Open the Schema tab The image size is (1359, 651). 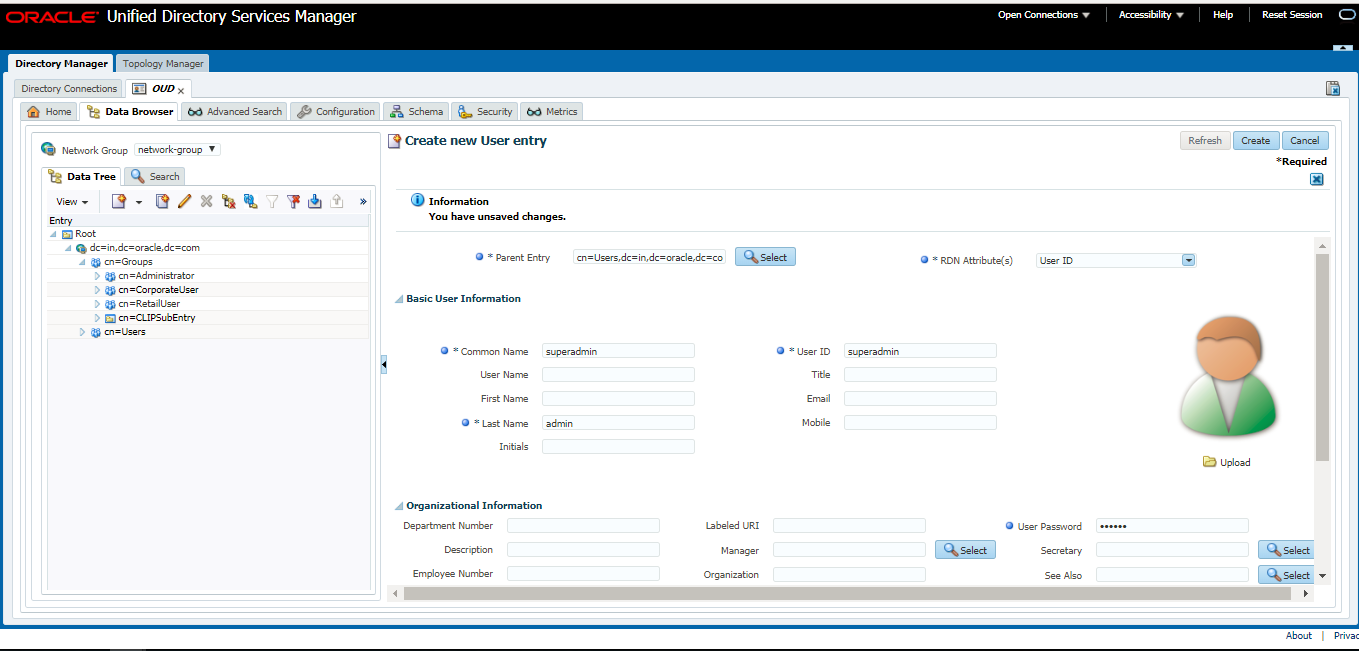point(416,112)
